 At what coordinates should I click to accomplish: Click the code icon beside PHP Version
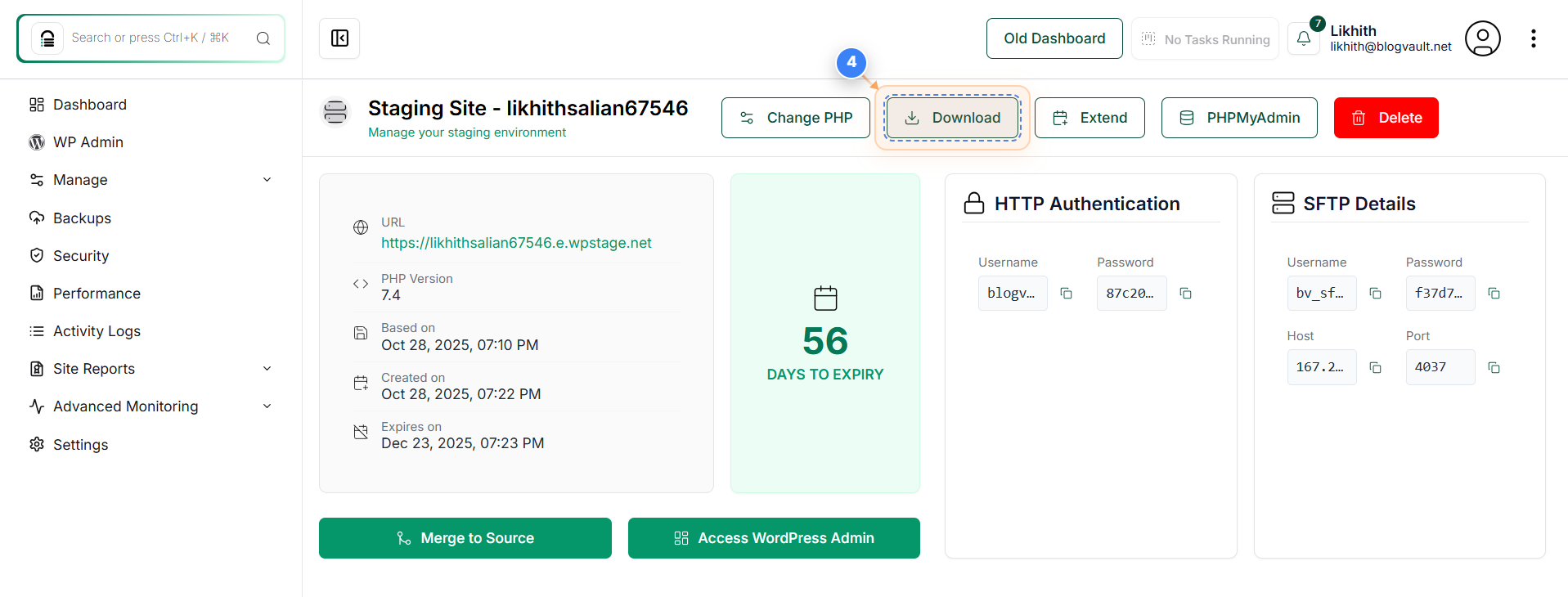pyautogui.click(x=361, y=284)
